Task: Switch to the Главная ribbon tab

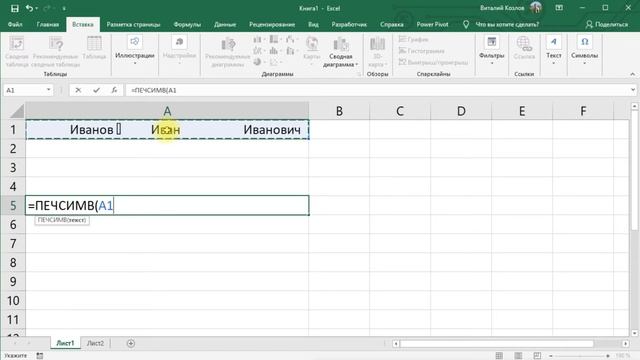Action: coord(48,24)
